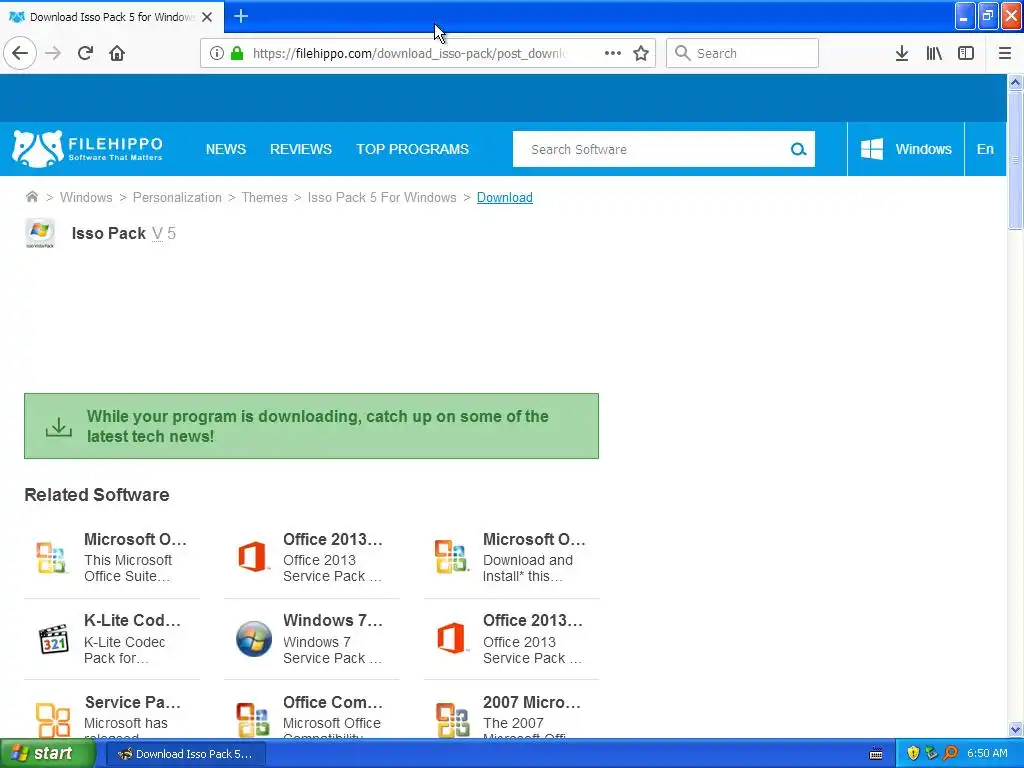Select Download Isso Pack taskbar button

185,754
